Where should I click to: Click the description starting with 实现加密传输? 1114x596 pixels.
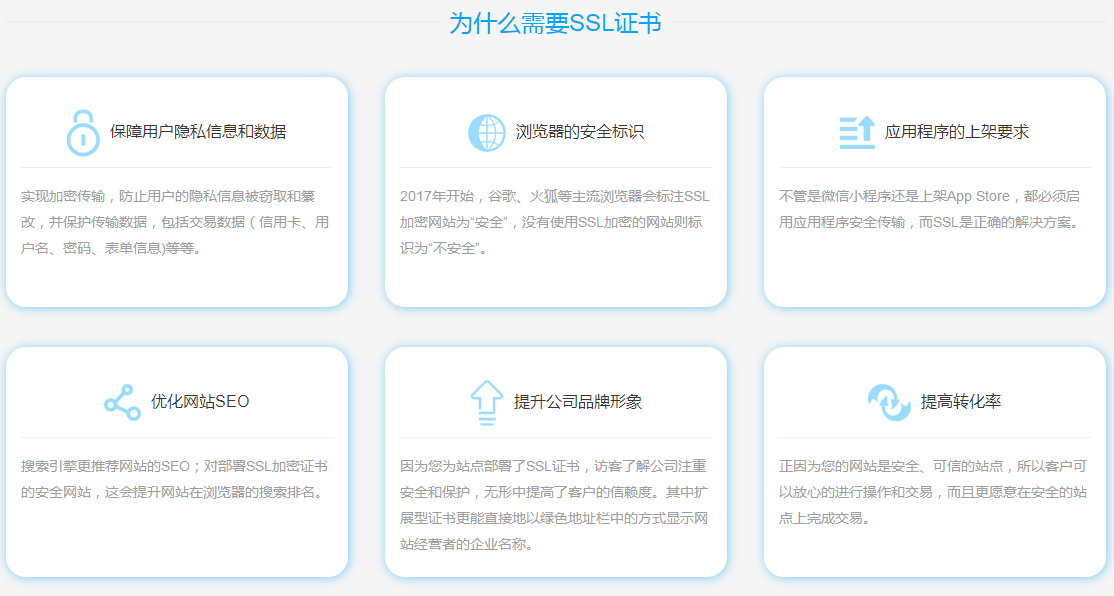[175, 222]
